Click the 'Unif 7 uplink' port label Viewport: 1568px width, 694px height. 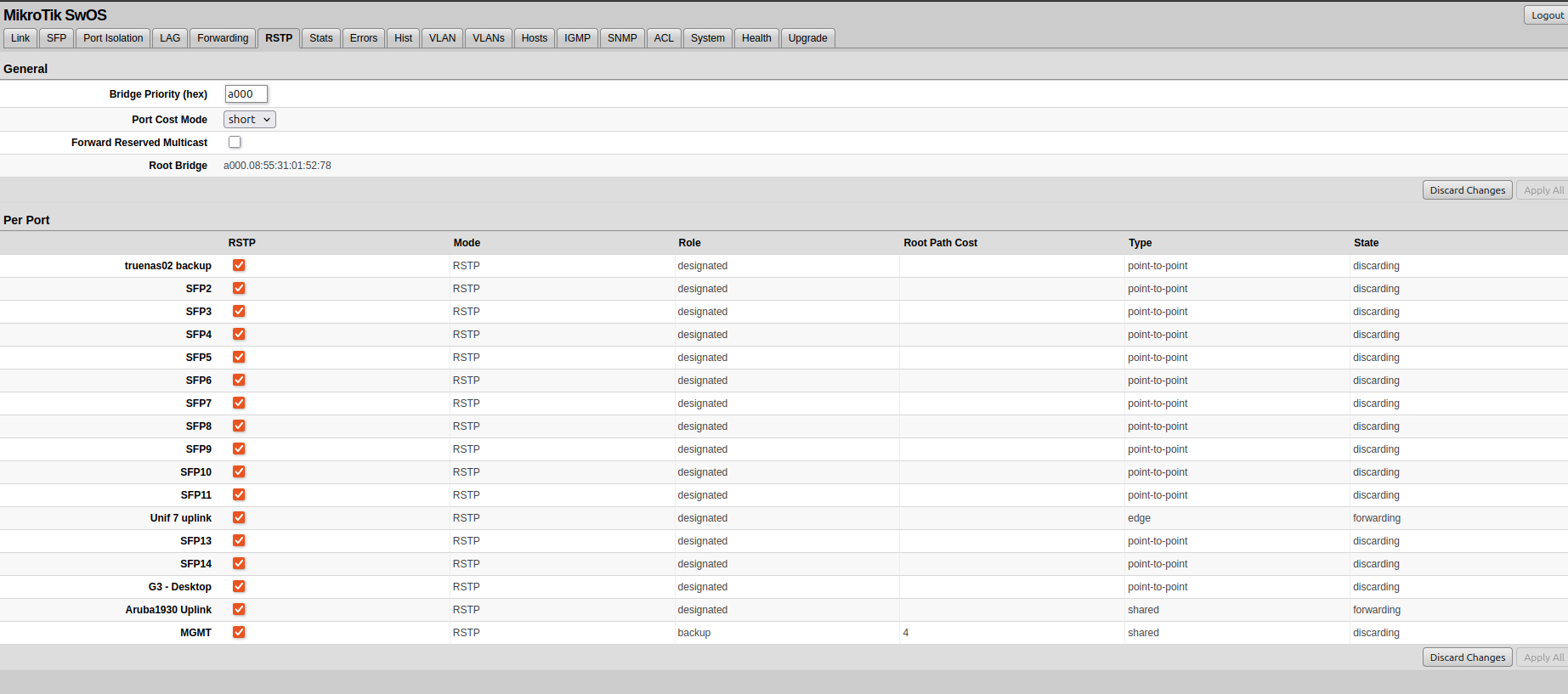[x=181, y=518]
